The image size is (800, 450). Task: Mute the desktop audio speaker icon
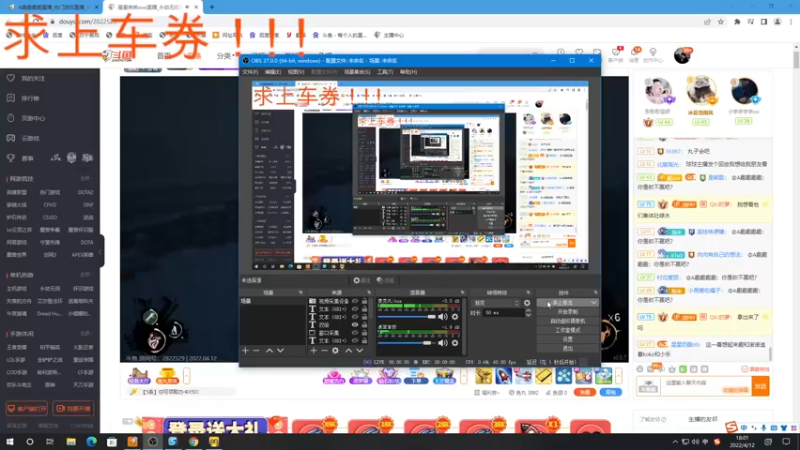(442, 343)
